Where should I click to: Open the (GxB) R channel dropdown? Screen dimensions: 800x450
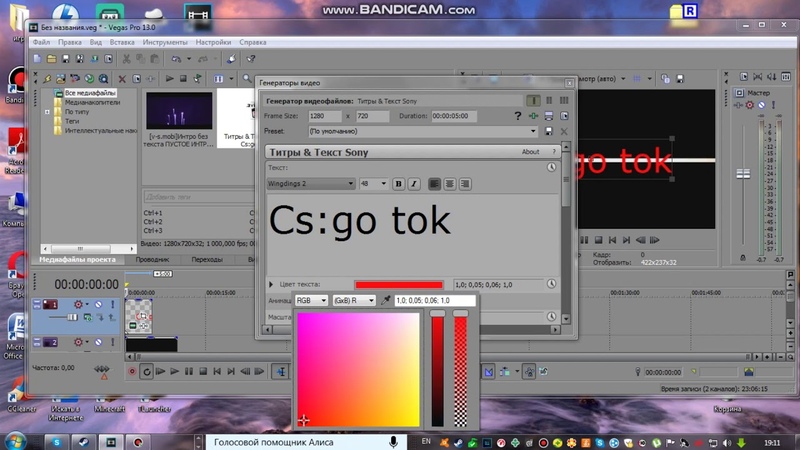354,301
